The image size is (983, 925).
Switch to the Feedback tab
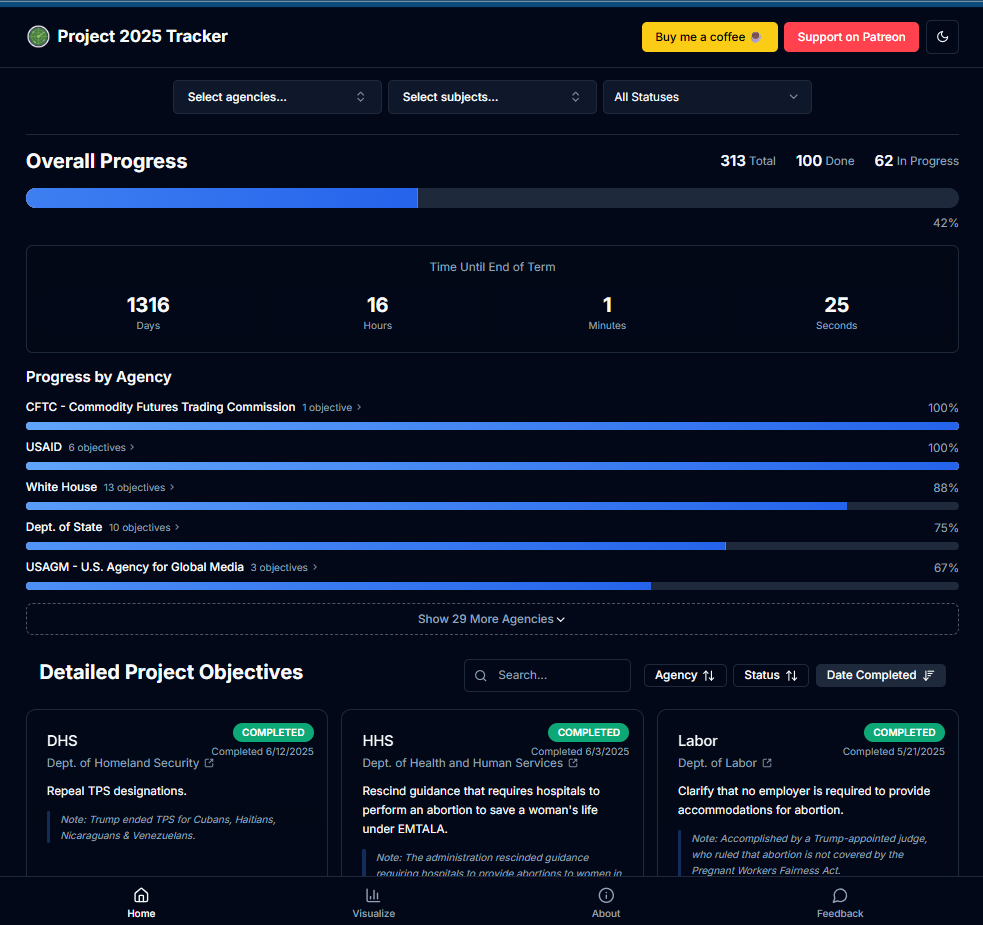coord(840,901)
